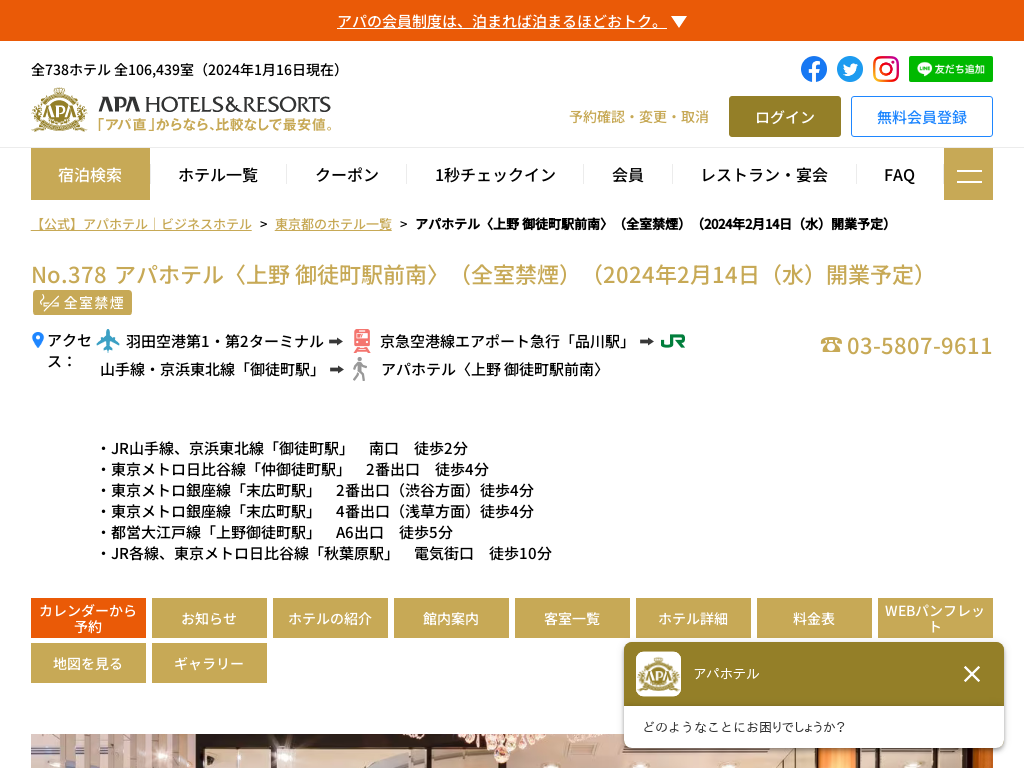1024x768 pixels.
Task: Jump to the 館内案内 section
Action: coord(451,618)
